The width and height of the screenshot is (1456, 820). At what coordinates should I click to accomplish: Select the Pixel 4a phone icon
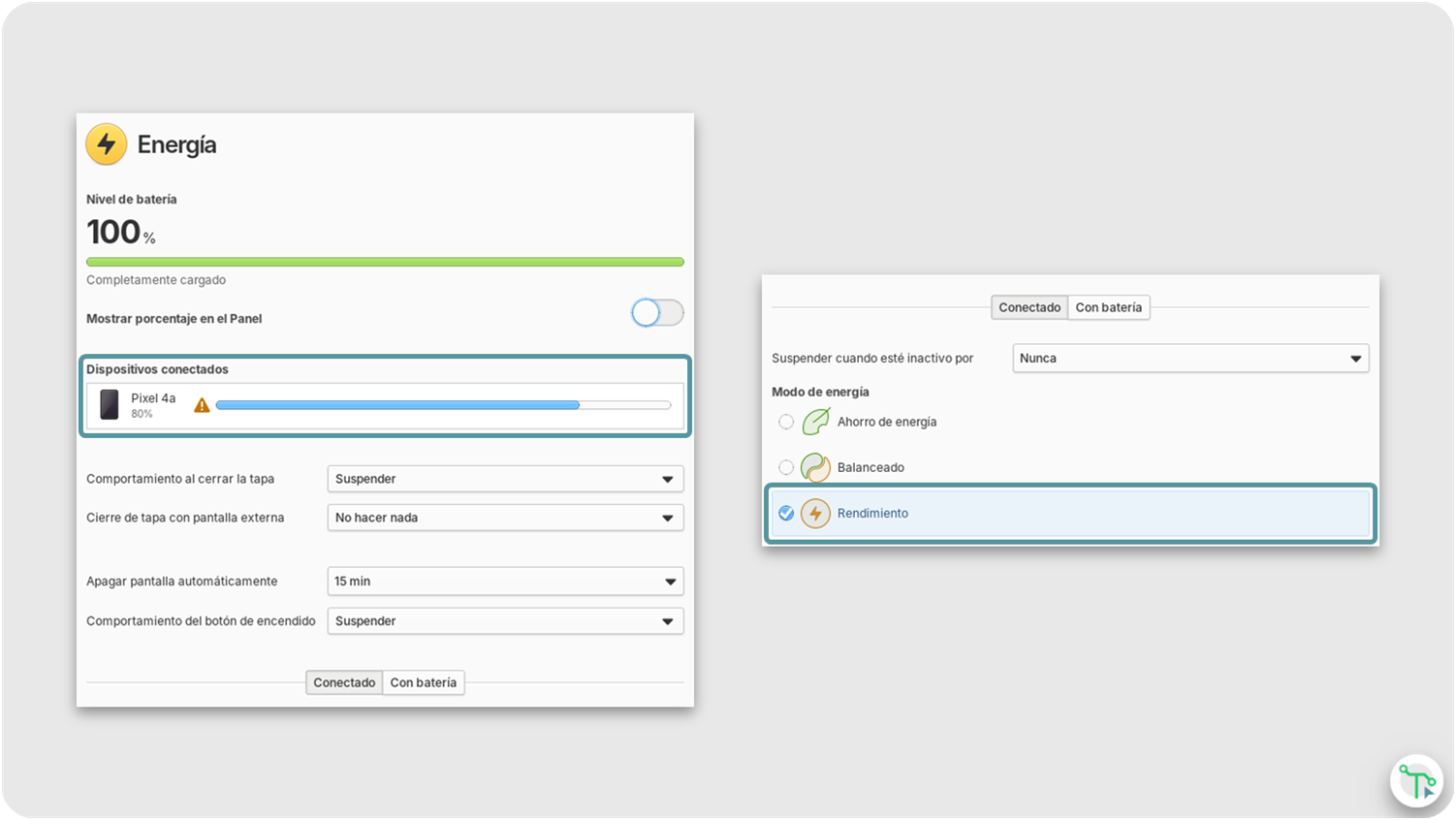pyautogui.click(x=109, y=404)
